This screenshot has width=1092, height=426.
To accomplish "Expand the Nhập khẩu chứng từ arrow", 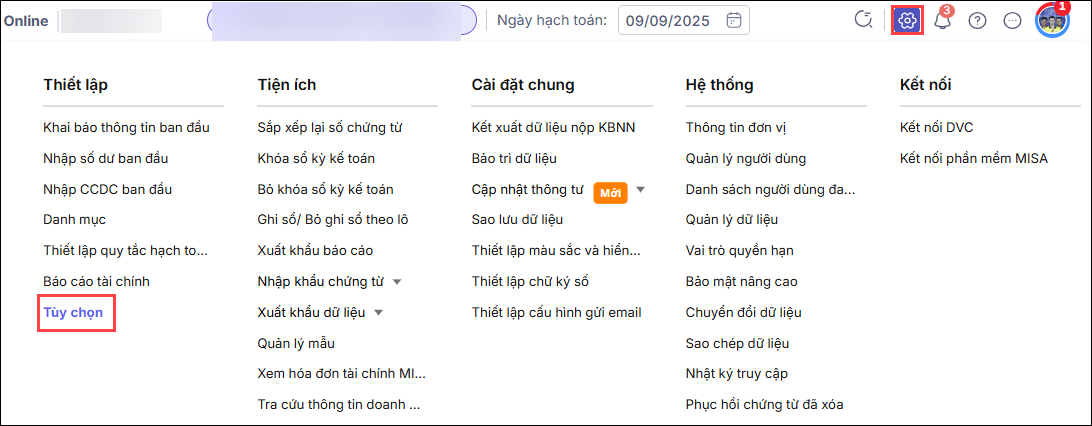I will (397, 282).
